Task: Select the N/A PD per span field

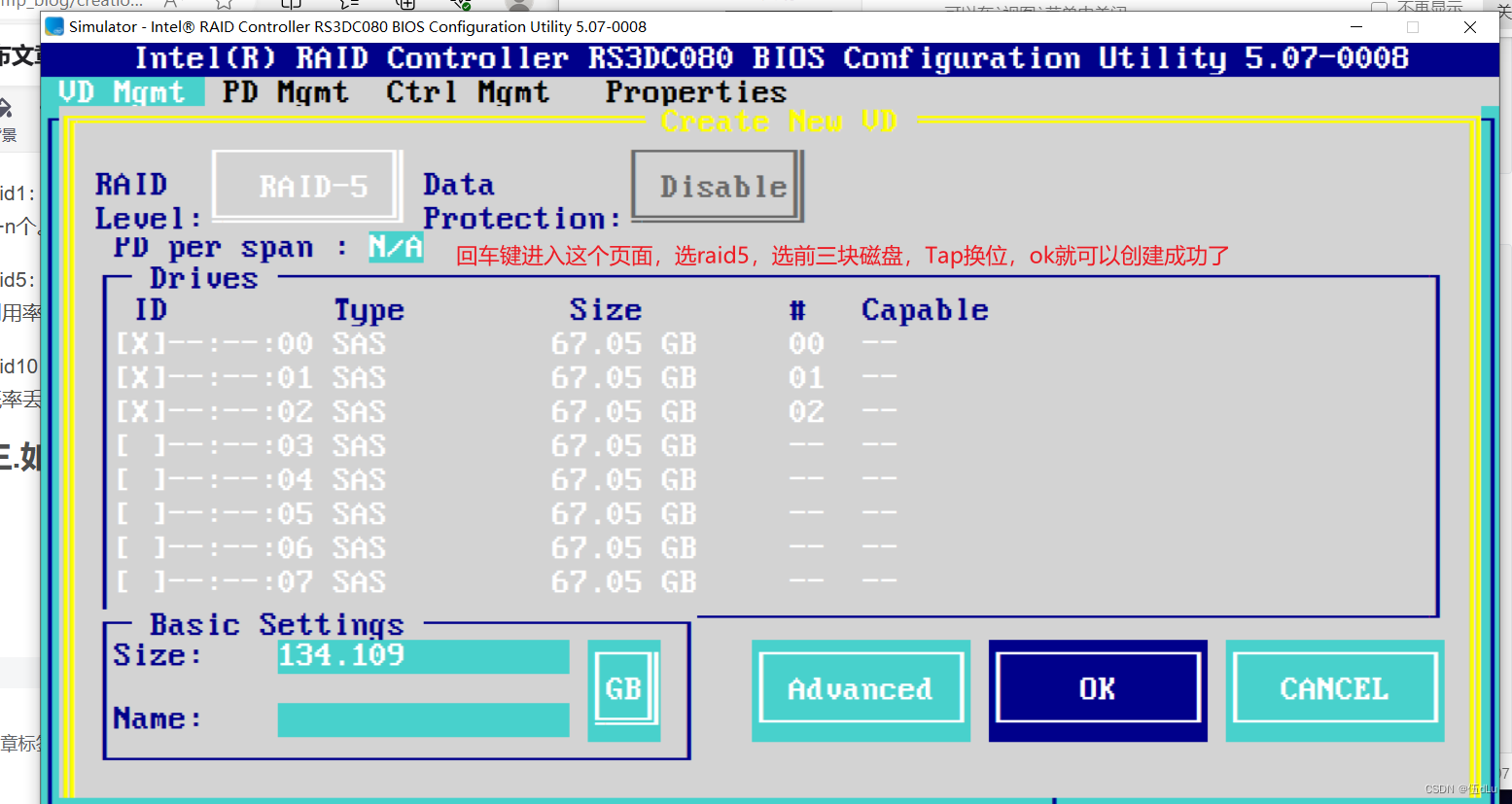Action: click(x=396, y=247)
